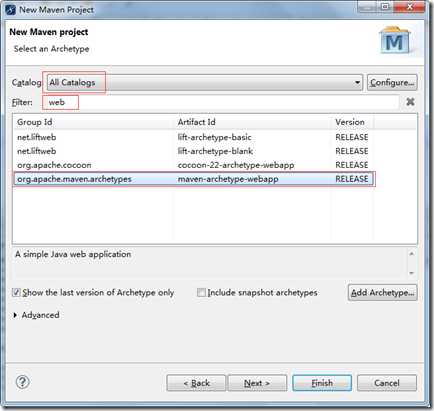Select the lift-archetype-blank row
The image size is (434, 411).
point(193,151)
